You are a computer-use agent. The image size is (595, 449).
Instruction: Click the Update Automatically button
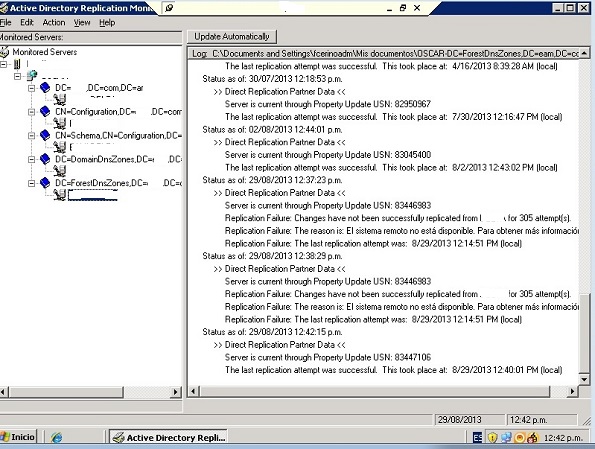pyautogui.click(x=232, y=37)
